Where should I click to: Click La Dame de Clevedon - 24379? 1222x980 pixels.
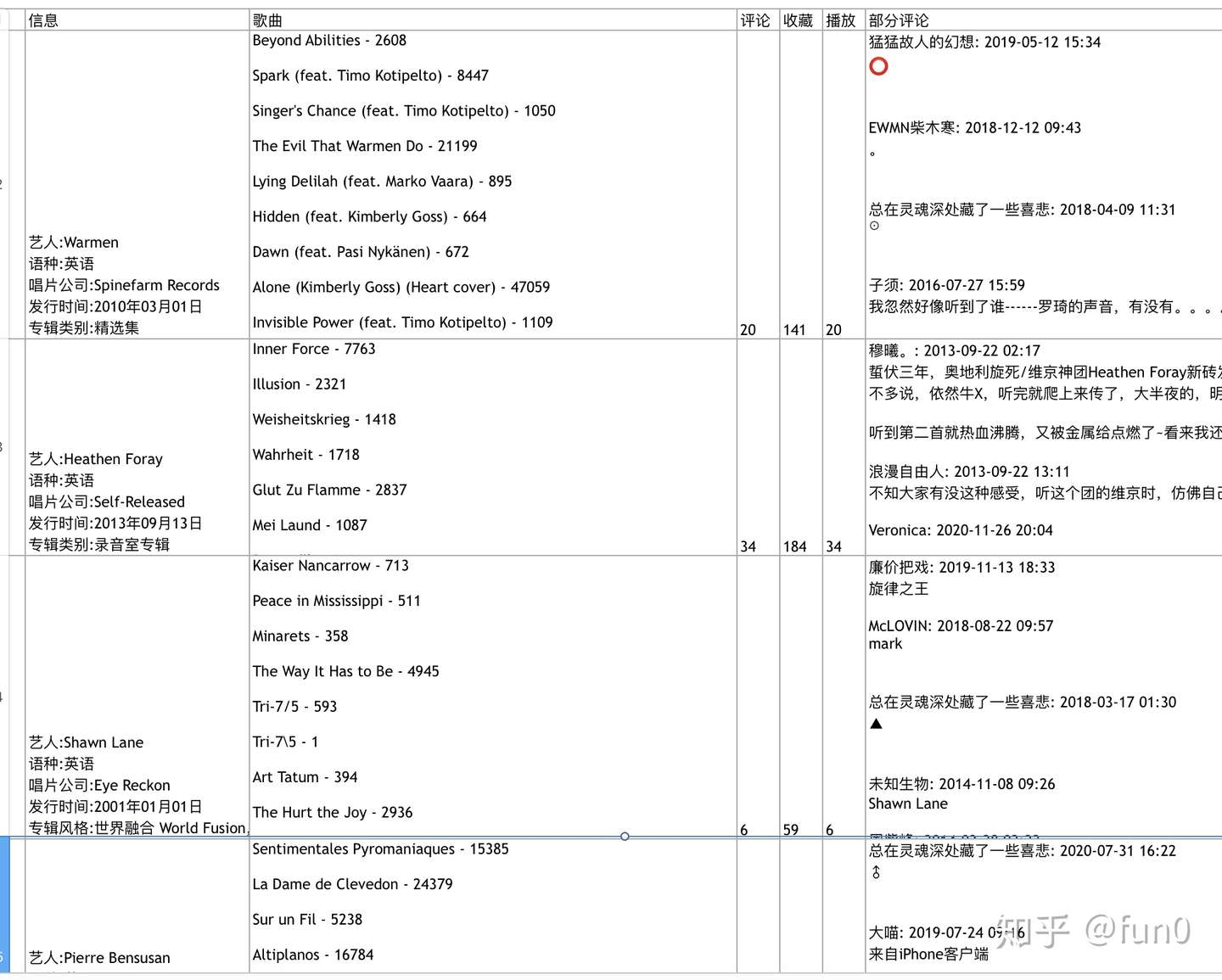tap(352, 884)
